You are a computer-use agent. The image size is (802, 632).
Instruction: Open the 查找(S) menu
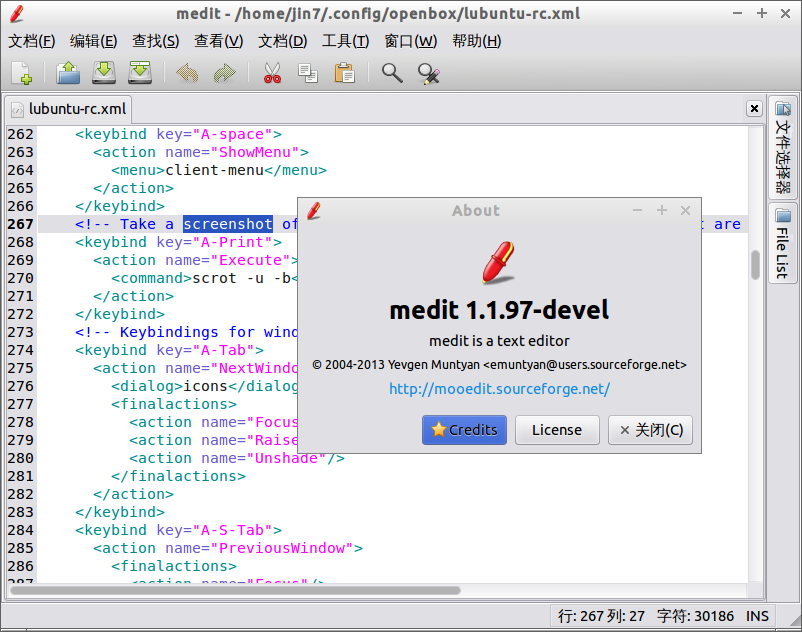155,41
